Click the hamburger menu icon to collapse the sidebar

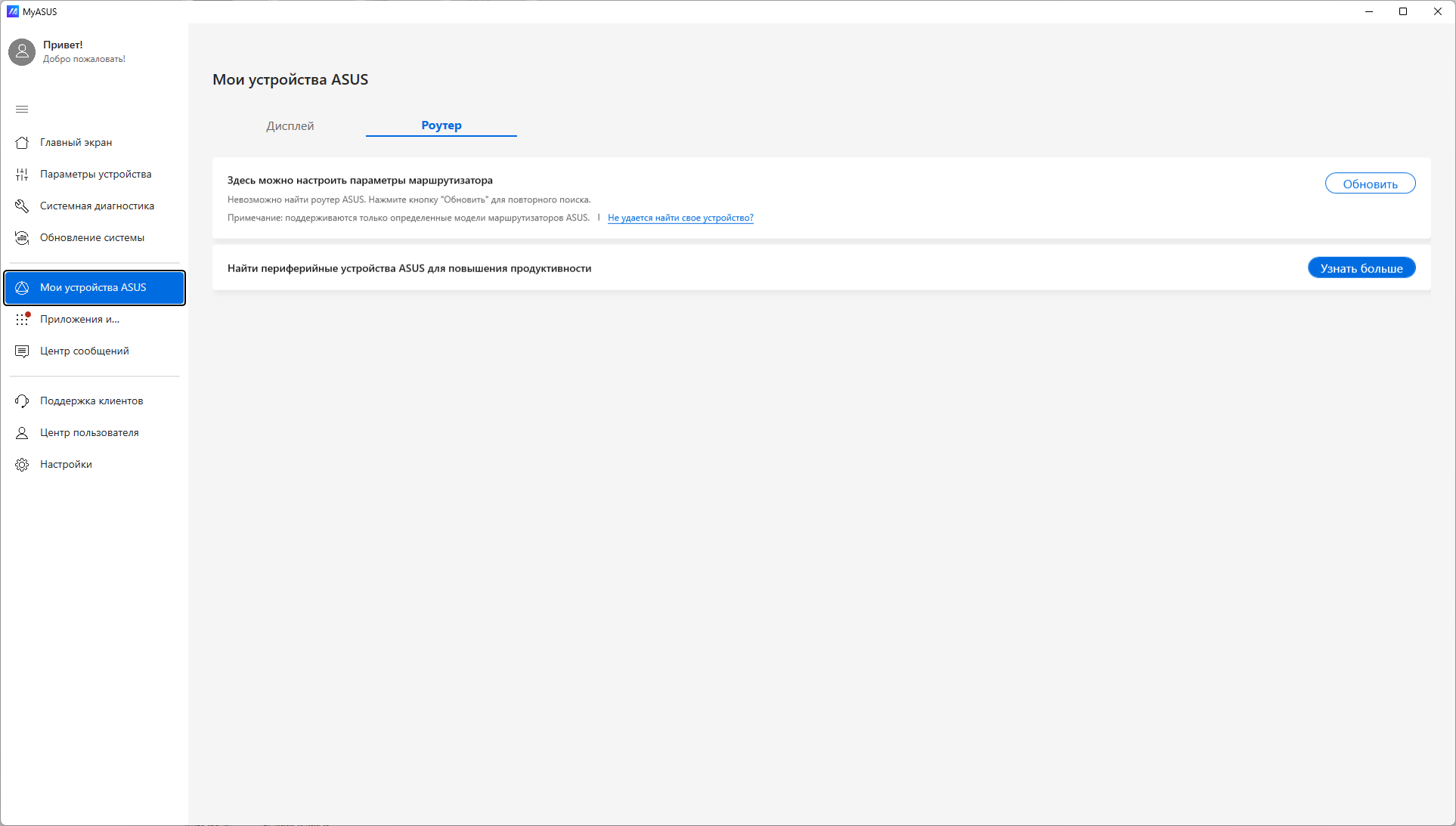[x=22, y=110]
